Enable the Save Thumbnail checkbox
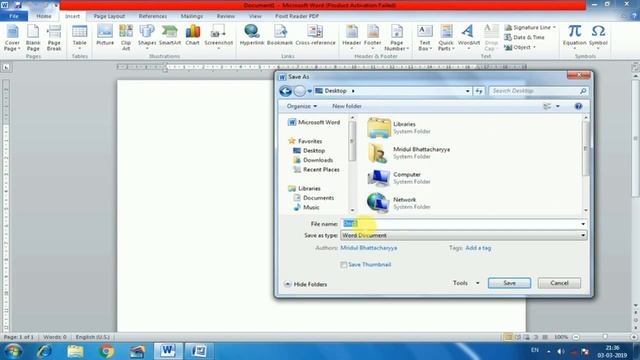This screenshot has height=360, width=640. [x=344, y=265]
